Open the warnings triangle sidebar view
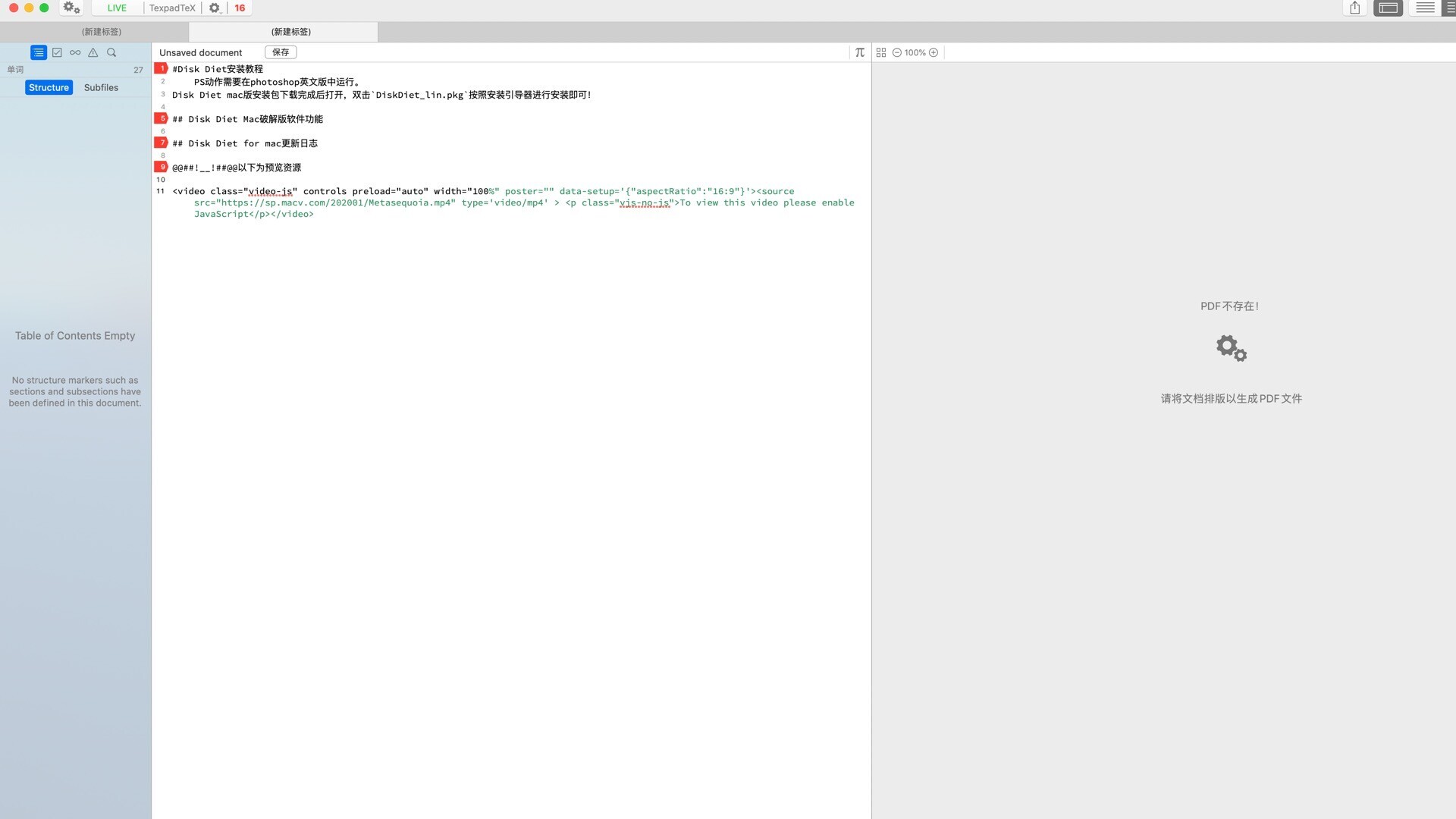The width and height of the screenshot is (1456, 819). (x=93, y=52)
